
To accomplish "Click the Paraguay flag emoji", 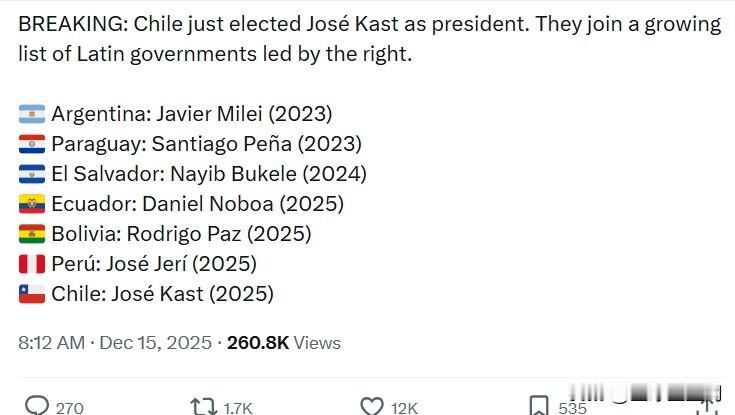I will click(x=31, y=144).
